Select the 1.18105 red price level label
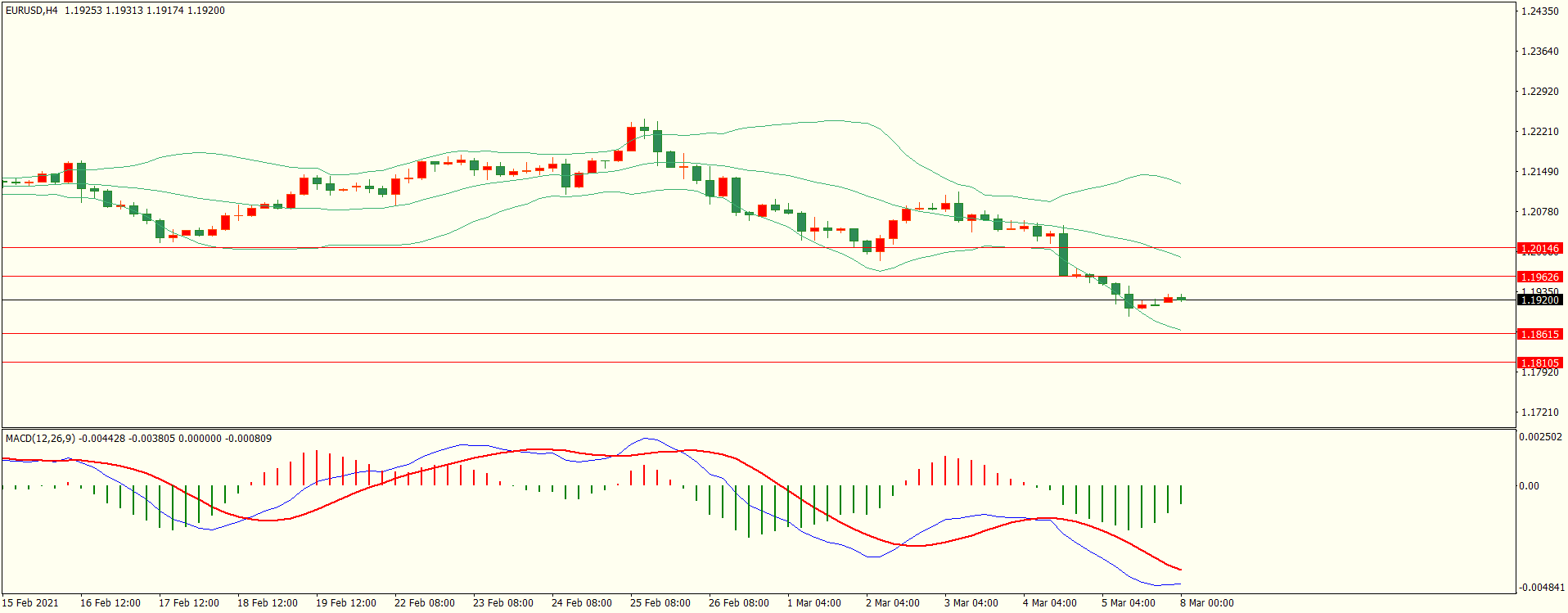 (1539, 363)
